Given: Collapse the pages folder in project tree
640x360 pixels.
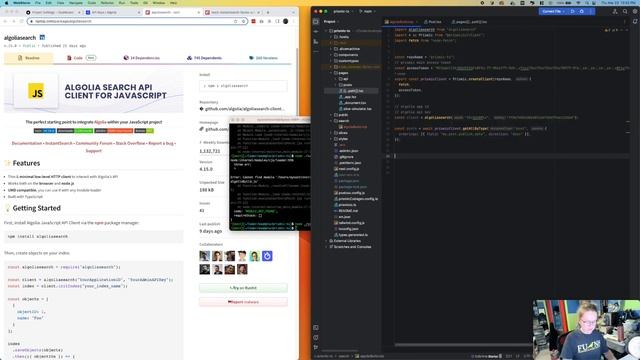Looking at the screenshot, I should (331, 73).
